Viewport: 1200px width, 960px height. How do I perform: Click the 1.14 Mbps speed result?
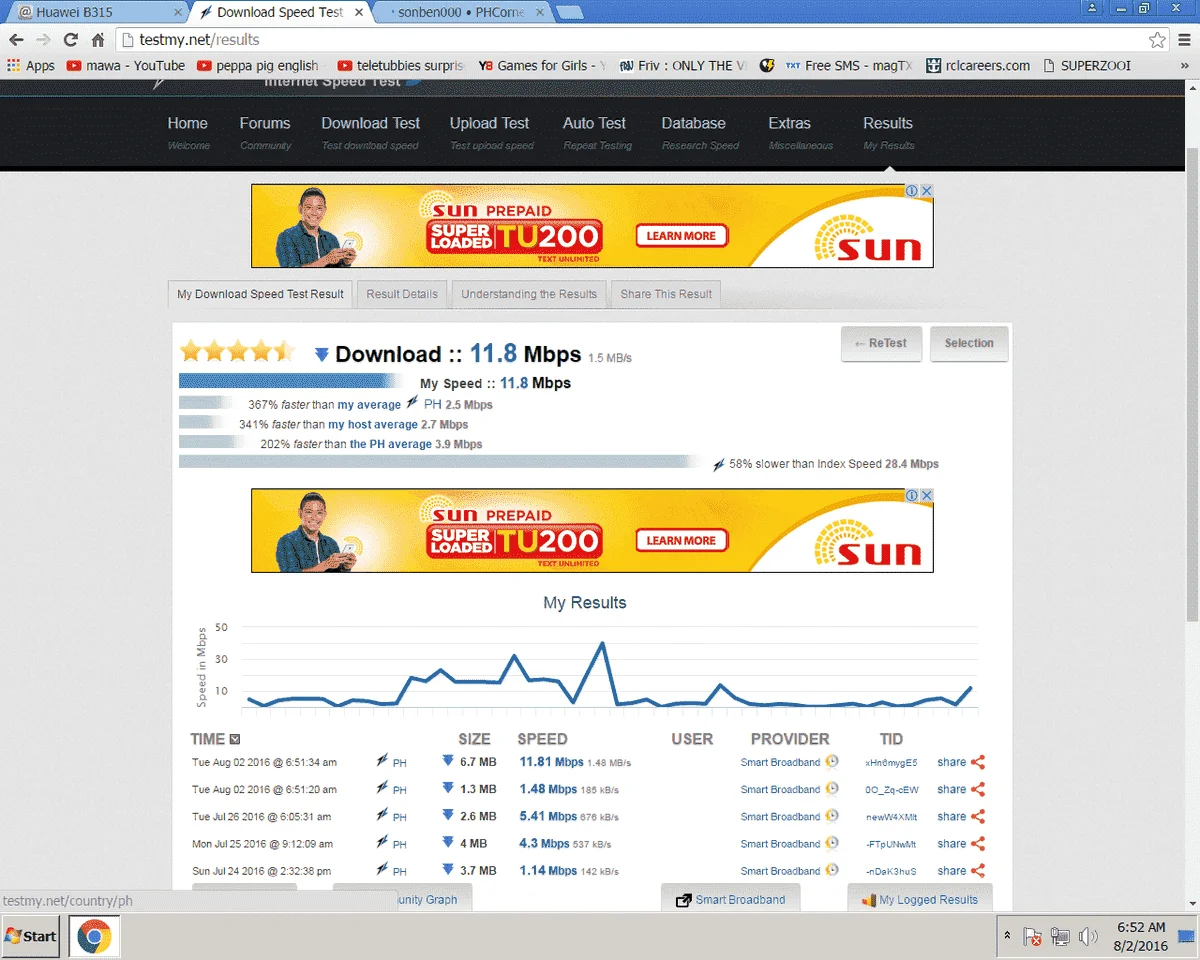[548, 870]
